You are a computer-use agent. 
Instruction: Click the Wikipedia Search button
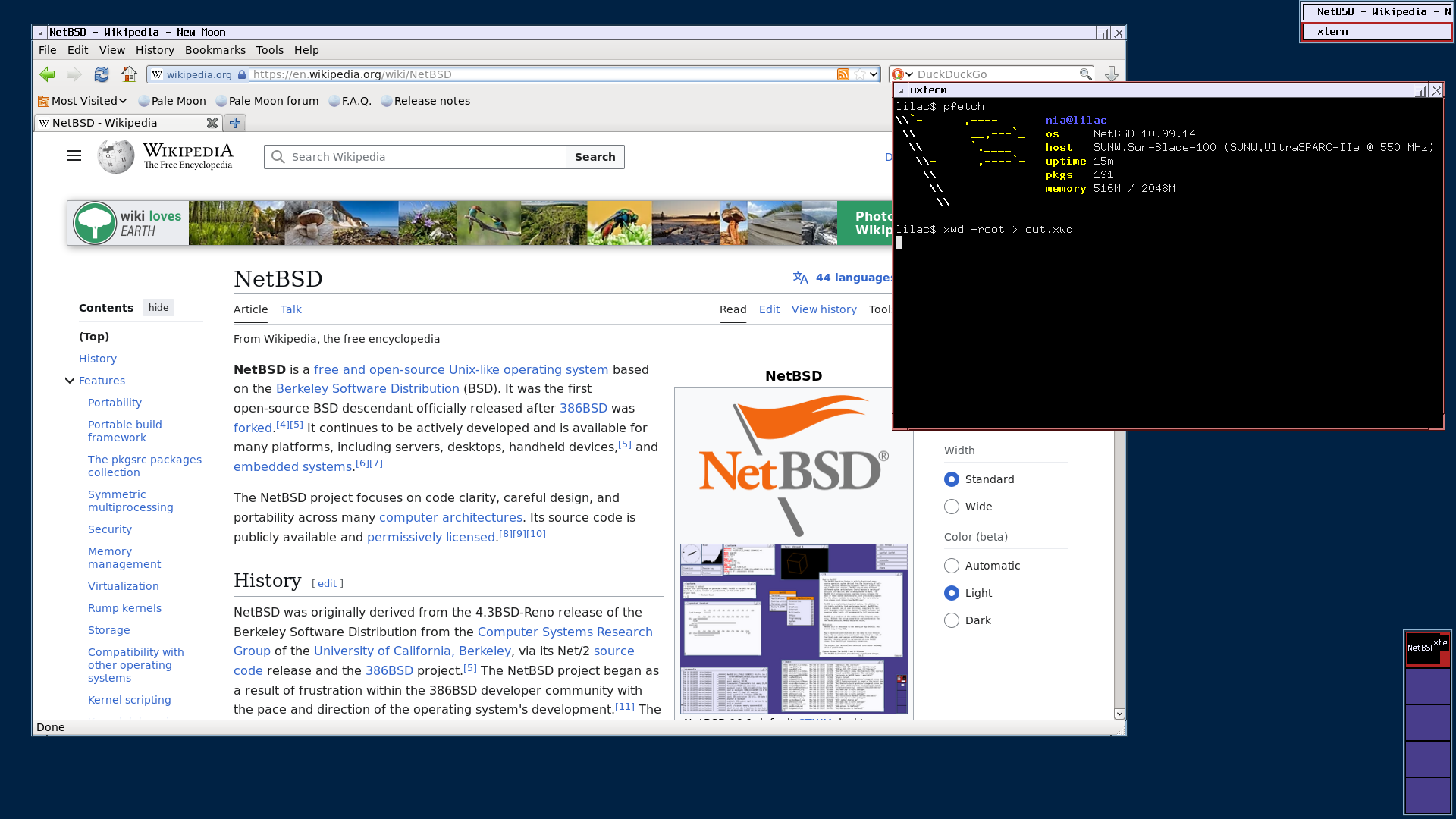(595, 157)
